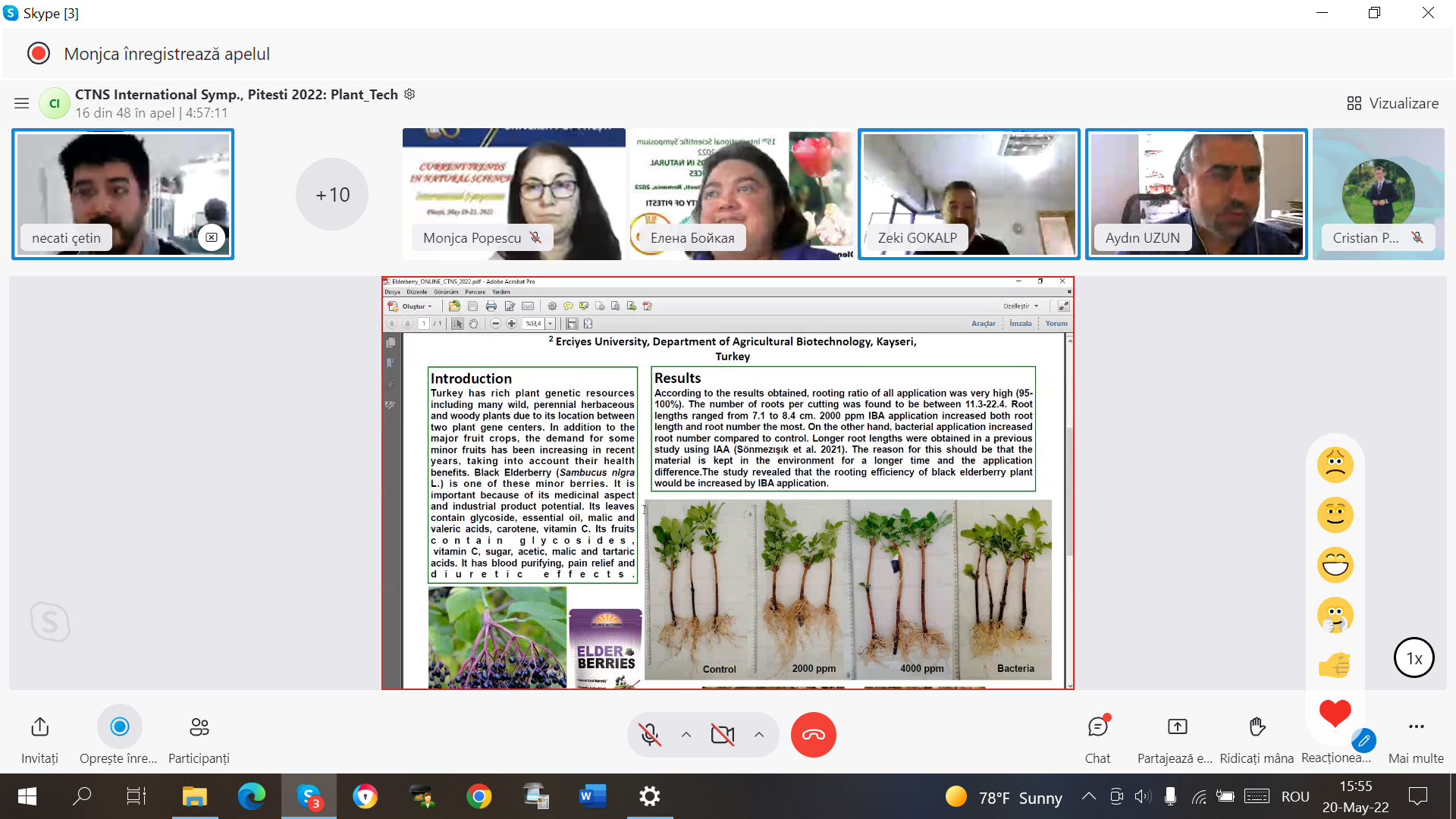The width and height of the screenshot is (1456, 819).
Task: Click the red hang up call button
Action: coord(813,734)
